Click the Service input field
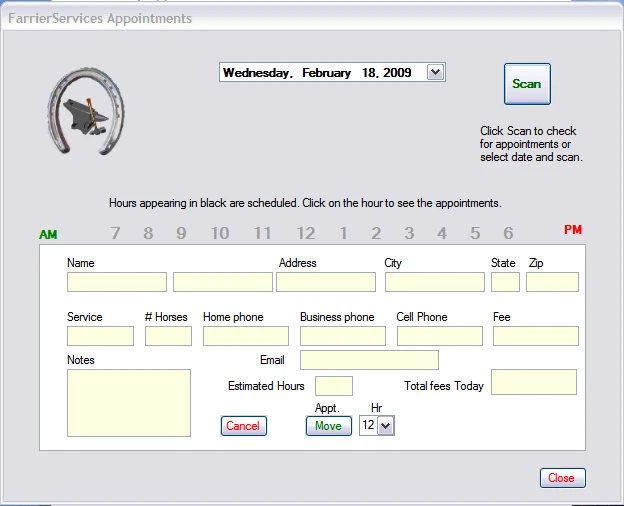624x506 pixels. (100, 336)
